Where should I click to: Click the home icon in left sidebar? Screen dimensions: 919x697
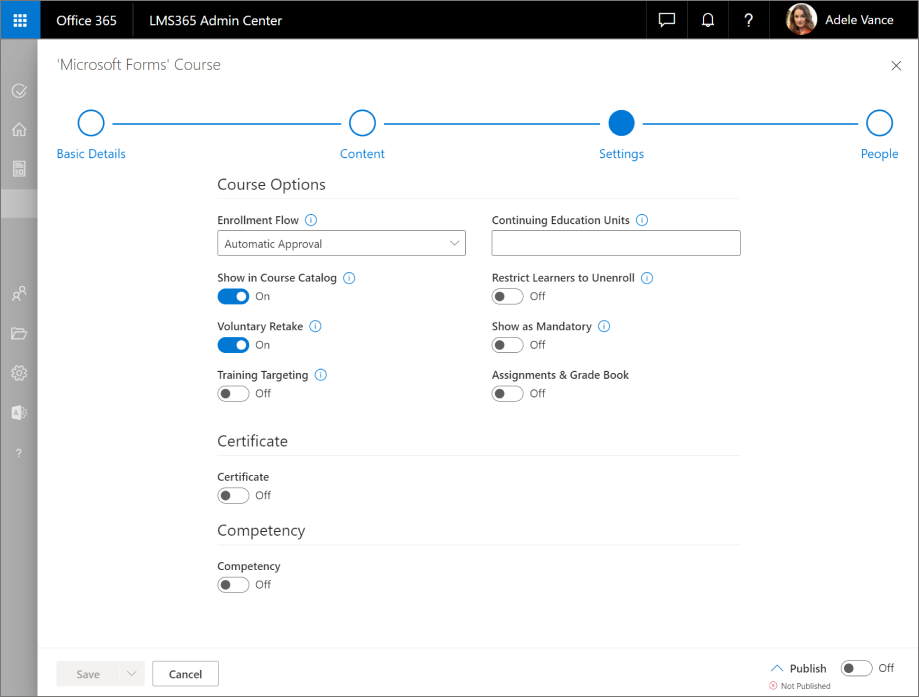[x=19, y=130]
